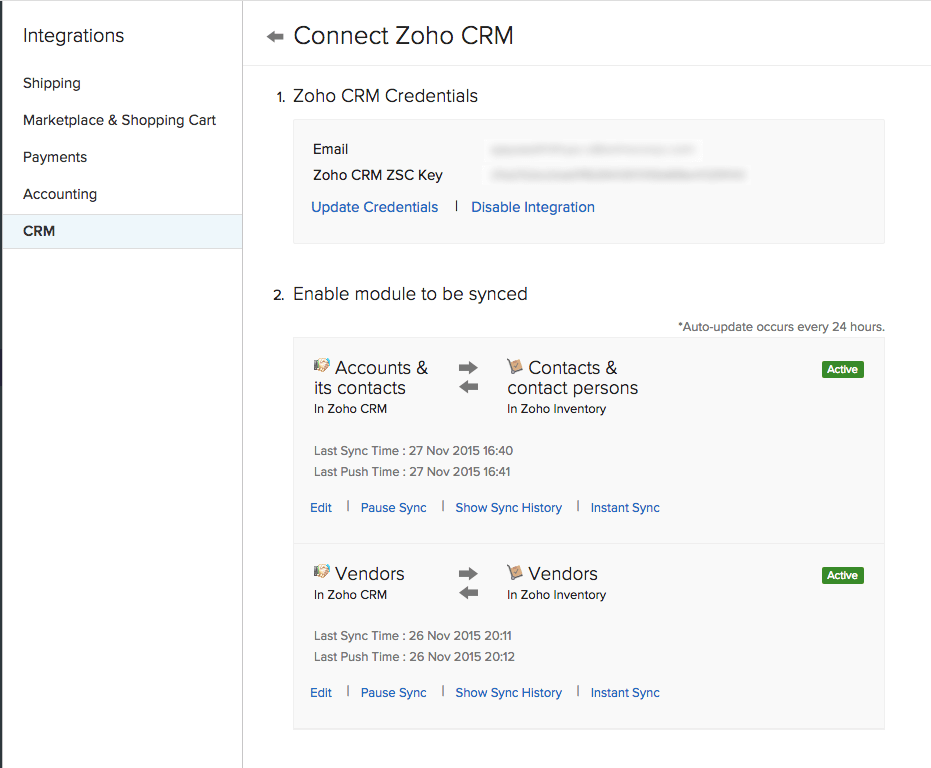Viewport: 931px width, 768px height.
Task: Edit the Accounts & contacts sync module
Action: click(x=321, y=508)
